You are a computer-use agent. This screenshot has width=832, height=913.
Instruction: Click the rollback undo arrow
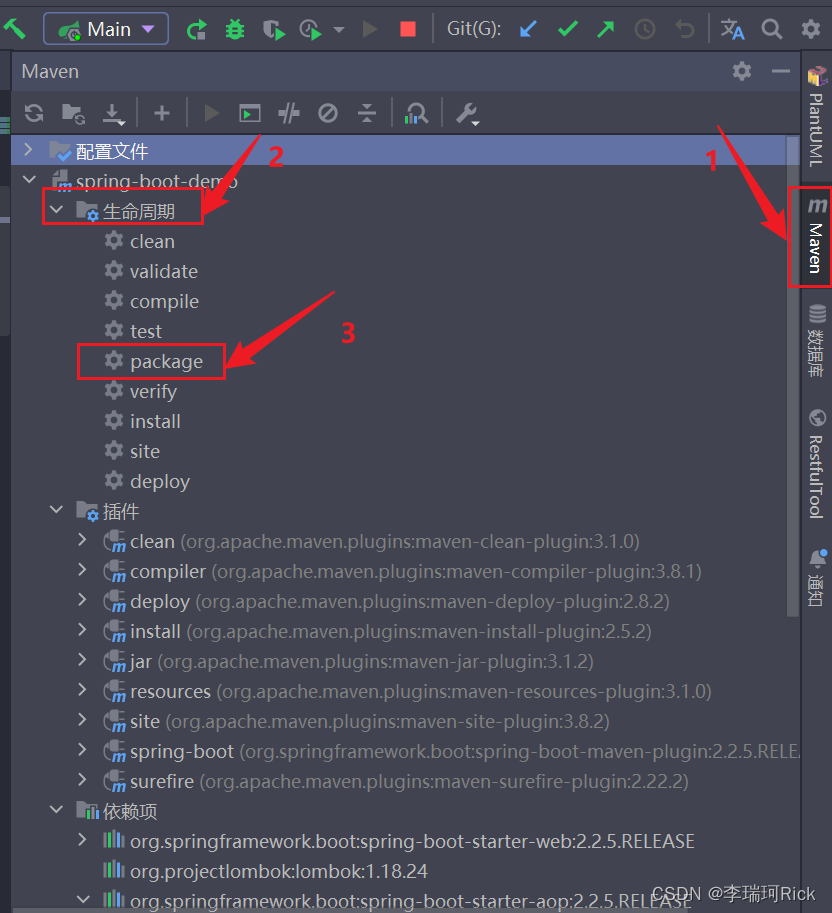click(685, 29)
